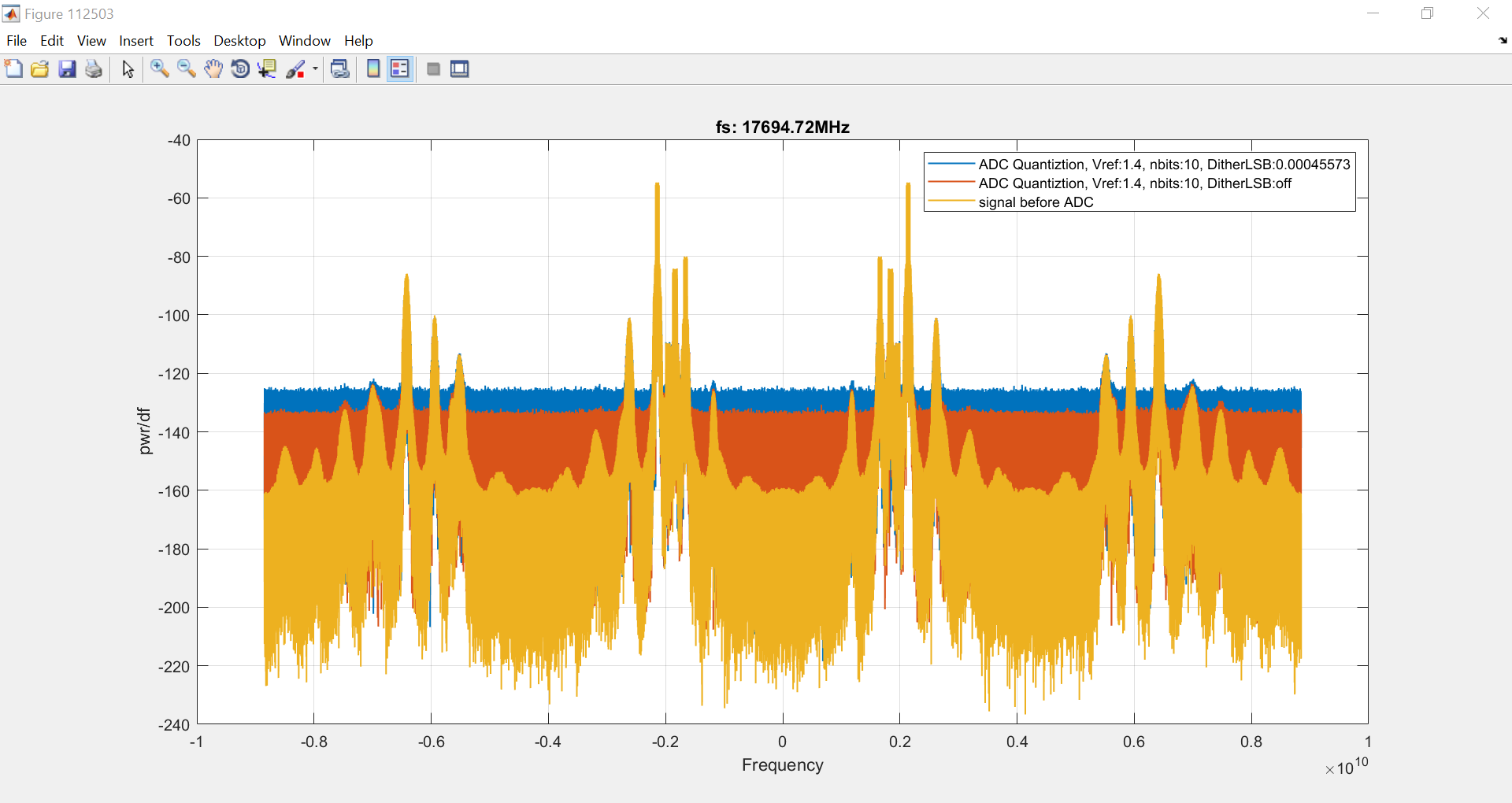Click the 'pwr/df' y-axis label
Viewport: 1512px width, 803px height.
pyautogui.click(x=144, y=431)
